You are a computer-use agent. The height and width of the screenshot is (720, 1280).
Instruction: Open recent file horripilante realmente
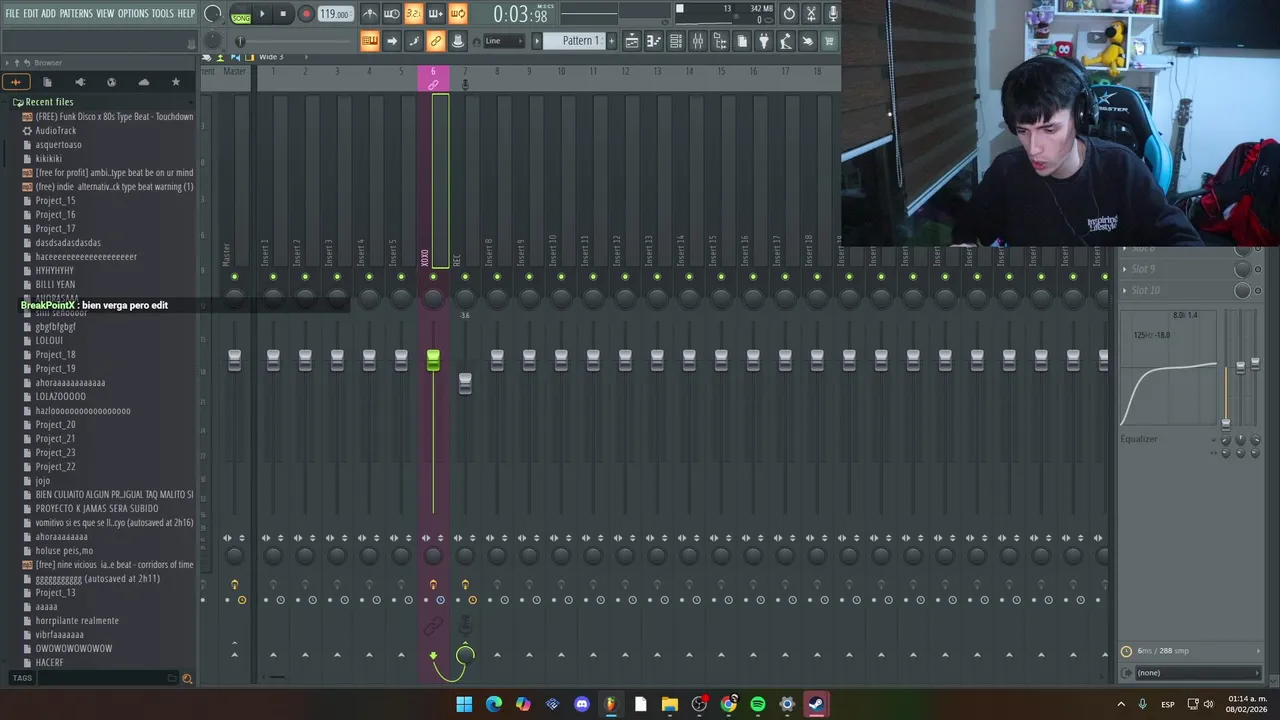(77, 621)
